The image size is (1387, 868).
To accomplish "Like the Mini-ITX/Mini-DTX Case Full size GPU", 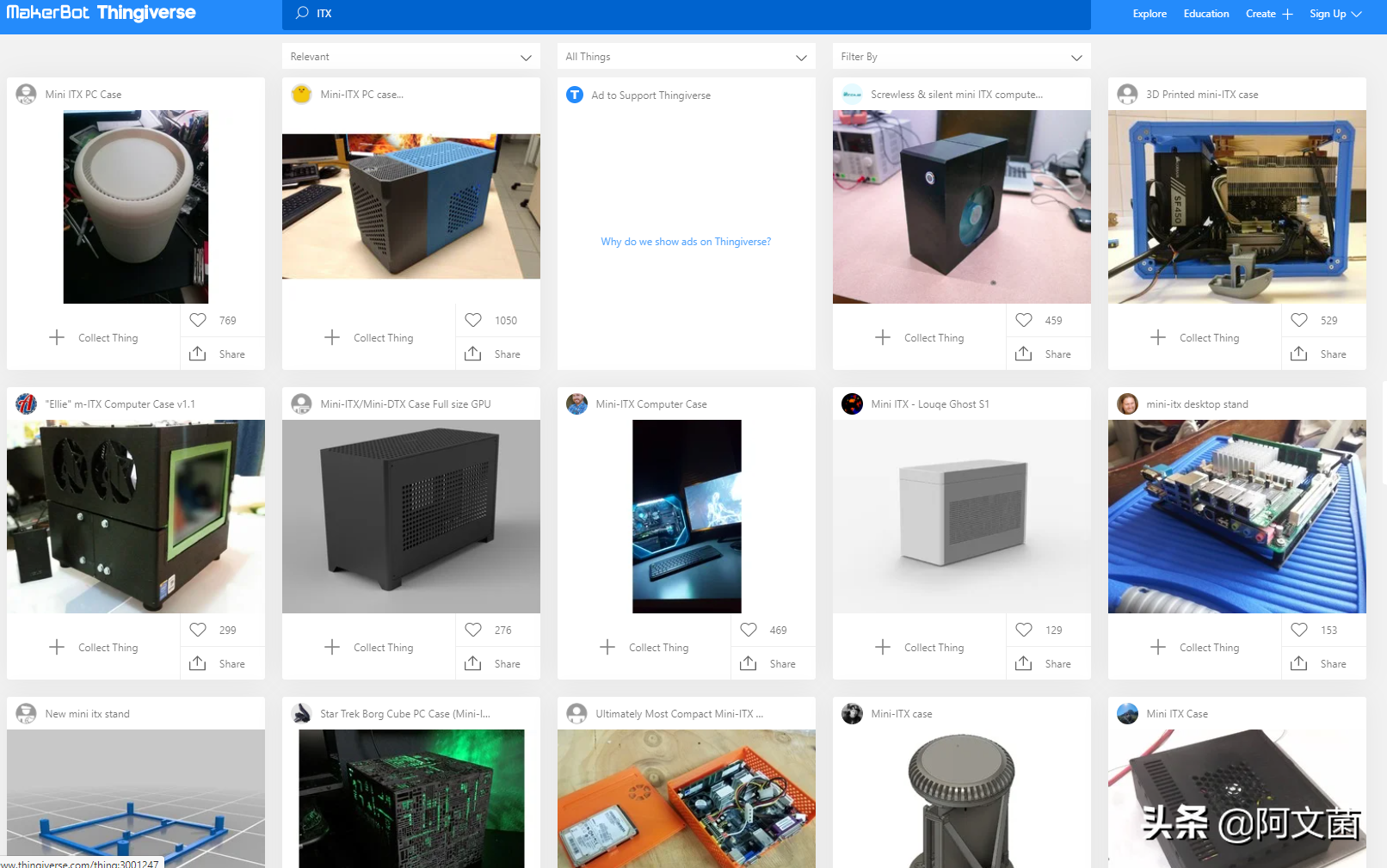I will [x=473, y=630].
